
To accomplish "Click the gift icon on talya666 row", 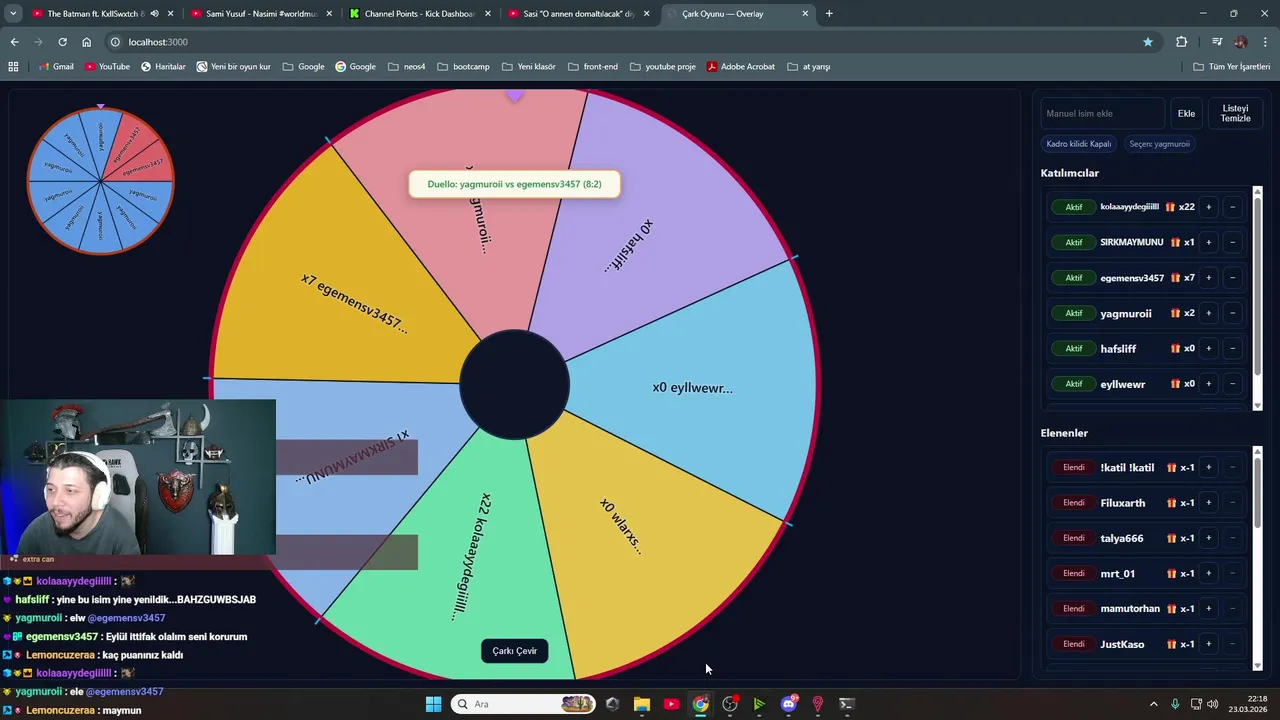I will pos(1171,538).
